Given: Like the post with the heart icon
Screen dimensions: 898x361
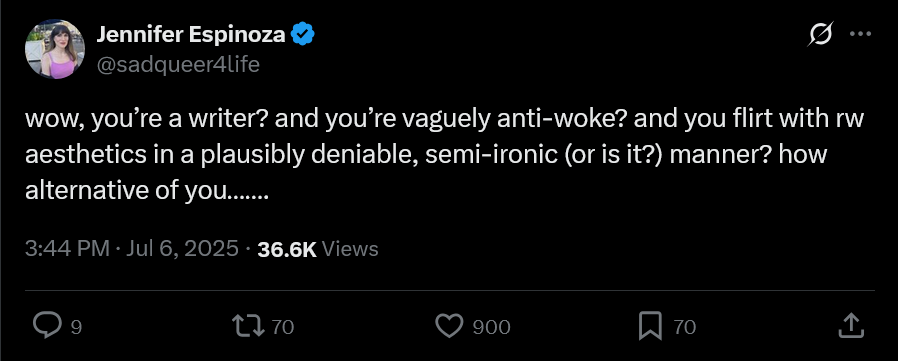Looking at the screenshot, I should tap(450, 326).
